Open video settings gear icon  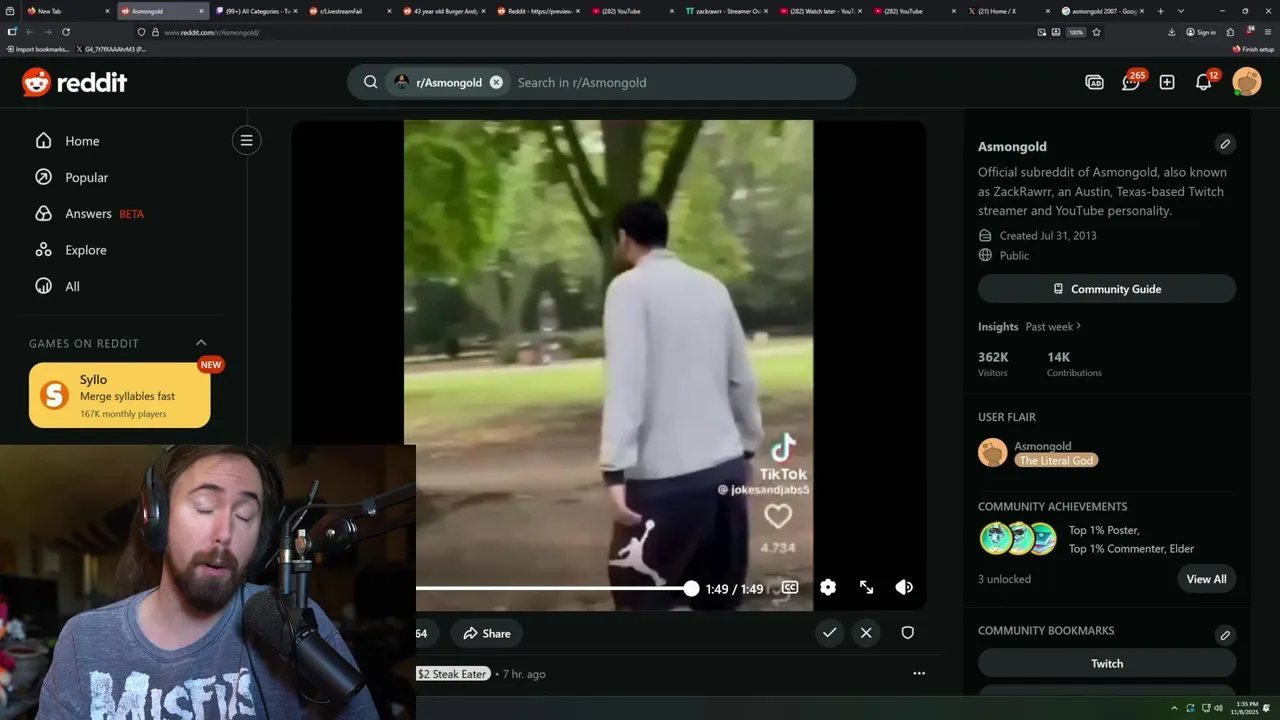point(828,588)
